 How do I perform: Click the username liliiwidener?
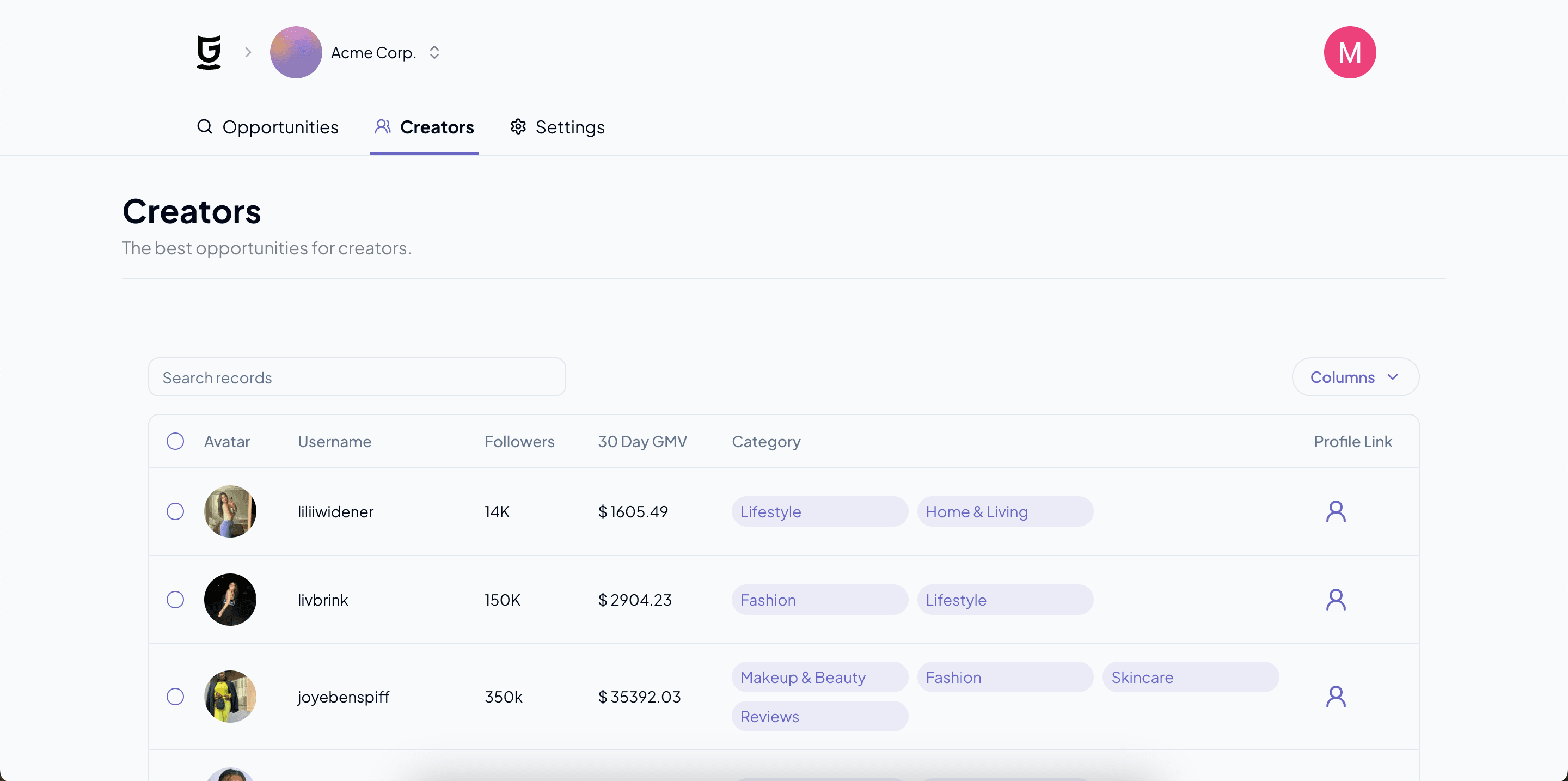[x=335, y=511]
